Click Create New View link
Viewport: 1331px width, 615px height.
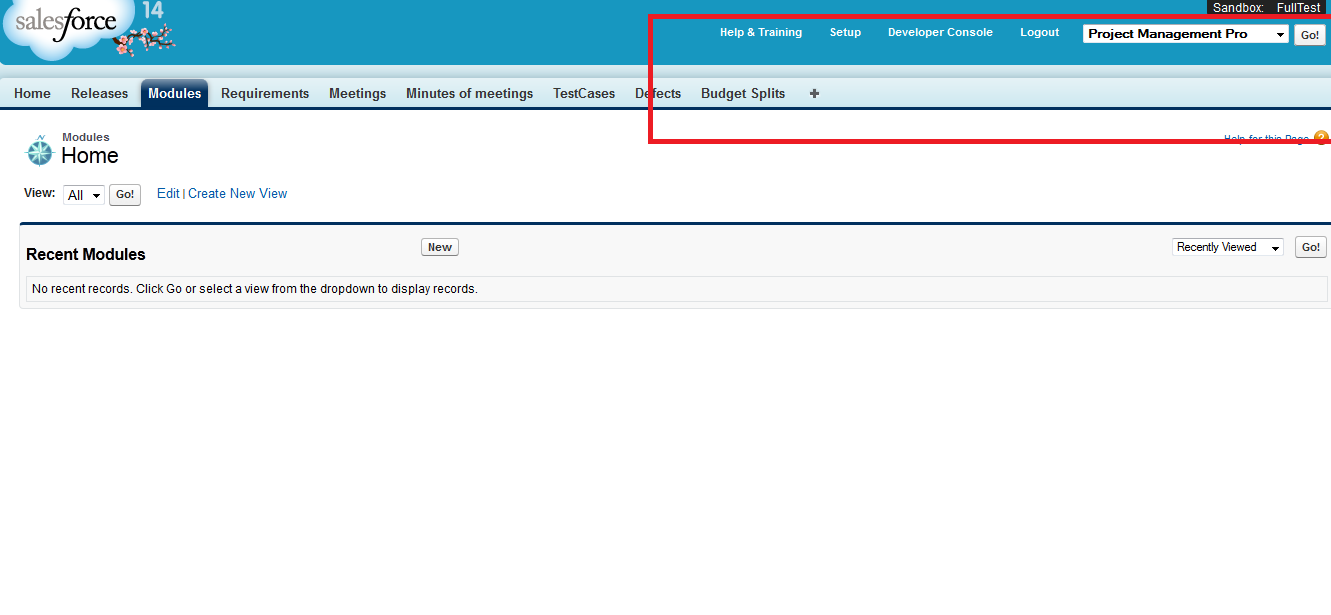coord(237,194)
